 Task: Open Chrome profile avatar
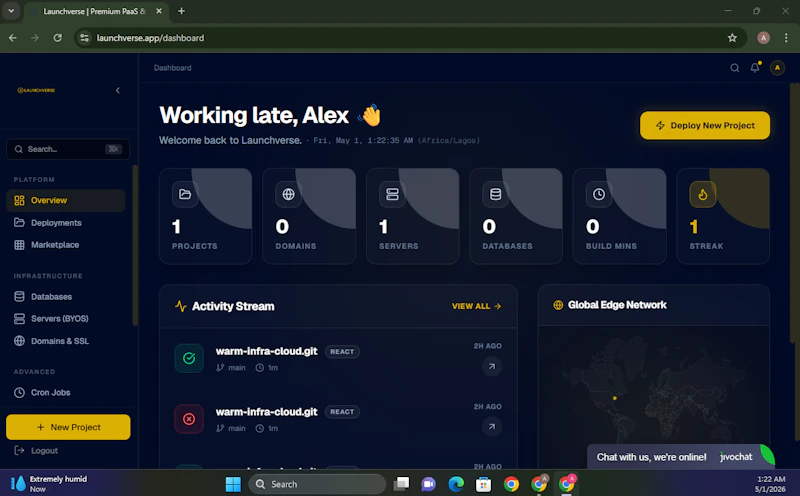click(x=763, y=38)
